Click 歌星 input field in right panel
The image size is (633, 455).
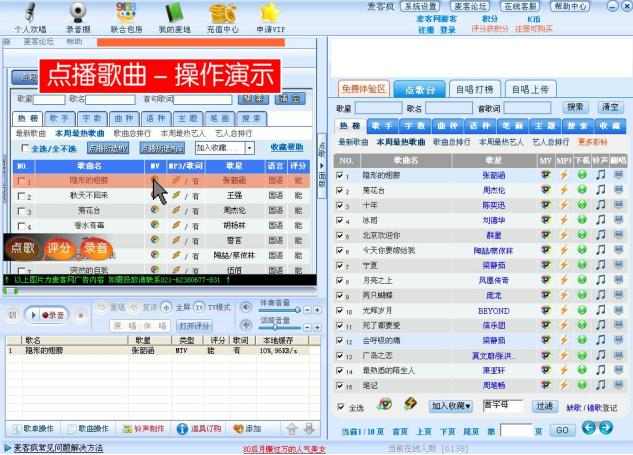(x=378, y=108)
